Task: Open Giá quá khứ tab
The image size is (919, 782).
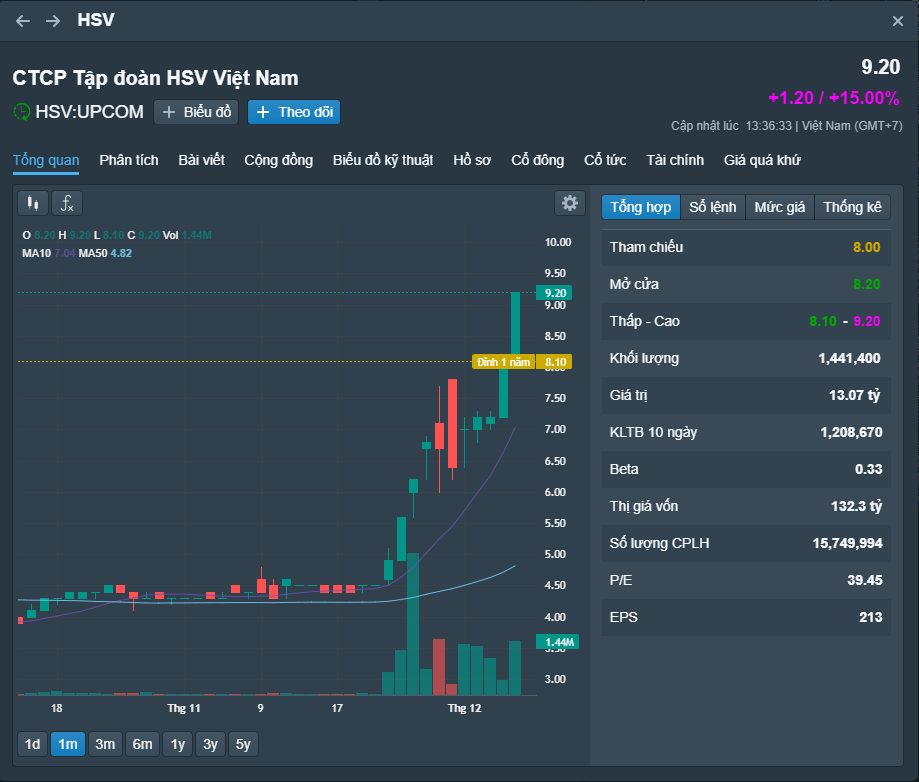Action: pyautogui.click(x=762, y=160)
